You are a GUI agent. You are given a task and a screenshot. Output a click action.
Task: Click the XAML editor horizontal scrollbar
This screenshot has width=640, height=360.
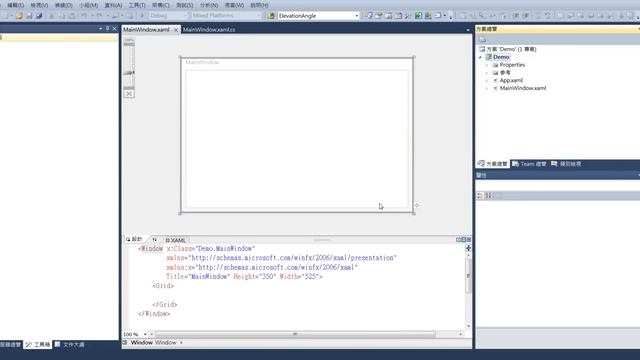tap(295, 334)
